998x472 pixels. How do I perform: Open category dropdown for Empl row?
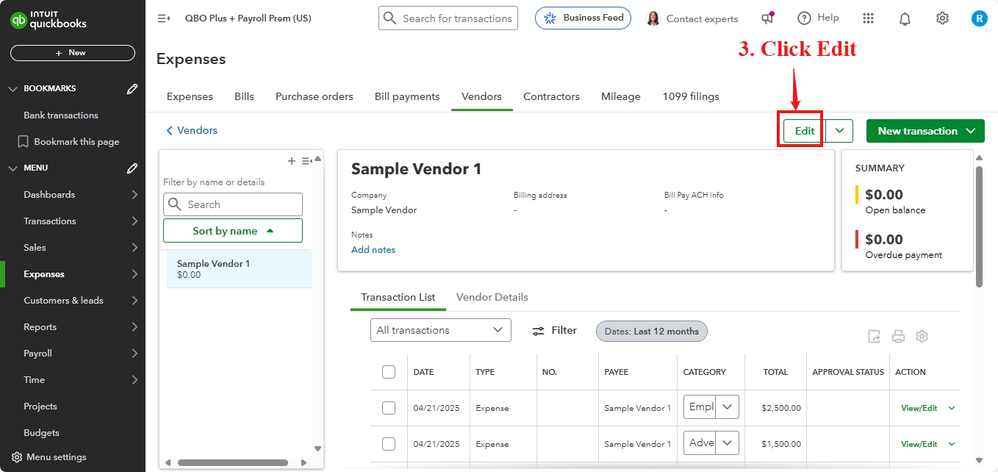pyautogui.click(x=727, y=407)
